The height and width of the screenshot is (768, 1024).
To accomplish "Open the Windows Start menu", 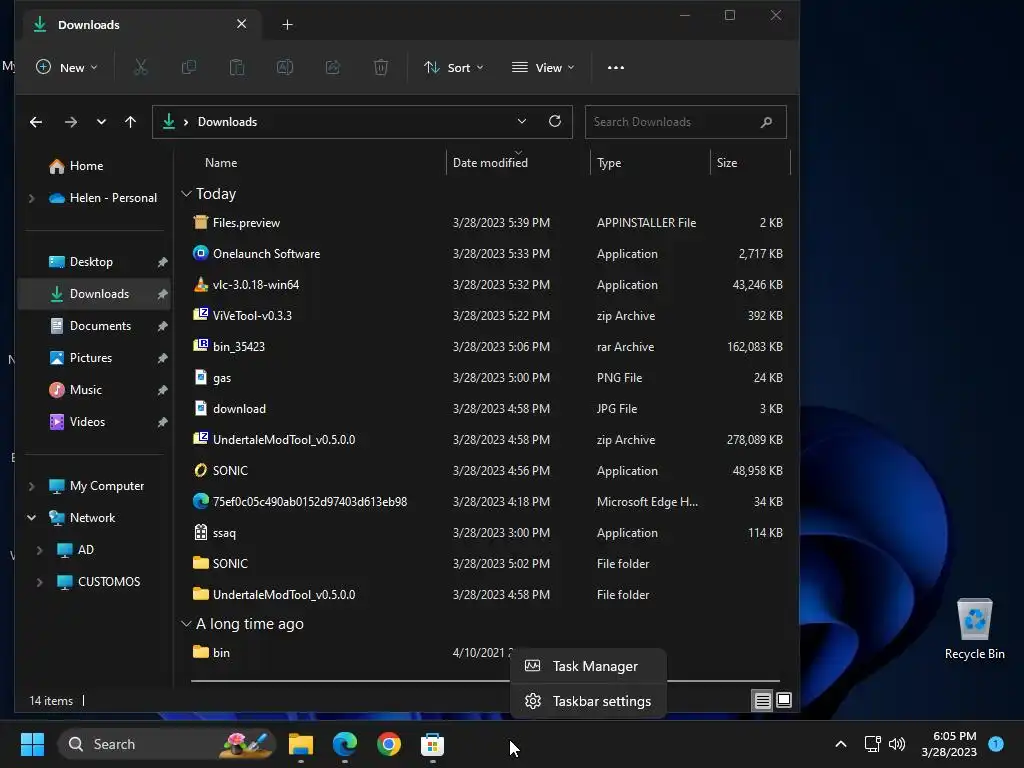I will tap(32, 744).
